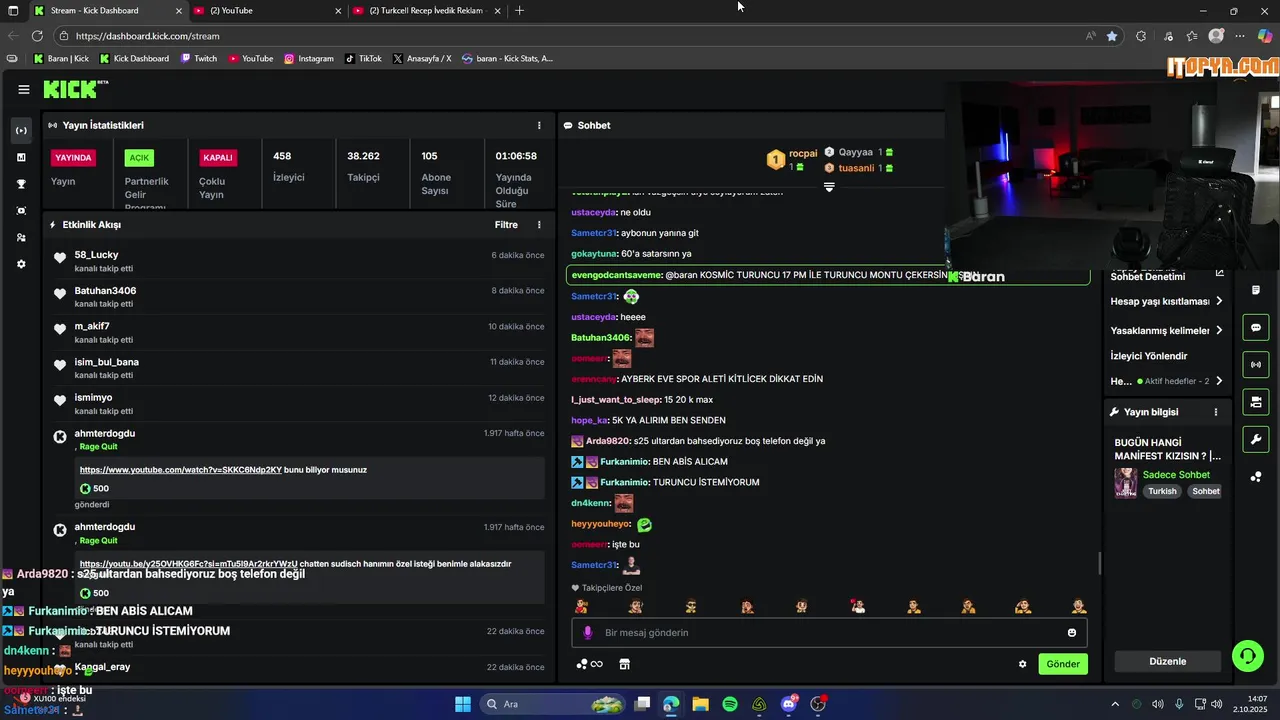Screen dimensions: 1280x720
Task: Click the Düzenle button
Action: tap(1168, 661)
